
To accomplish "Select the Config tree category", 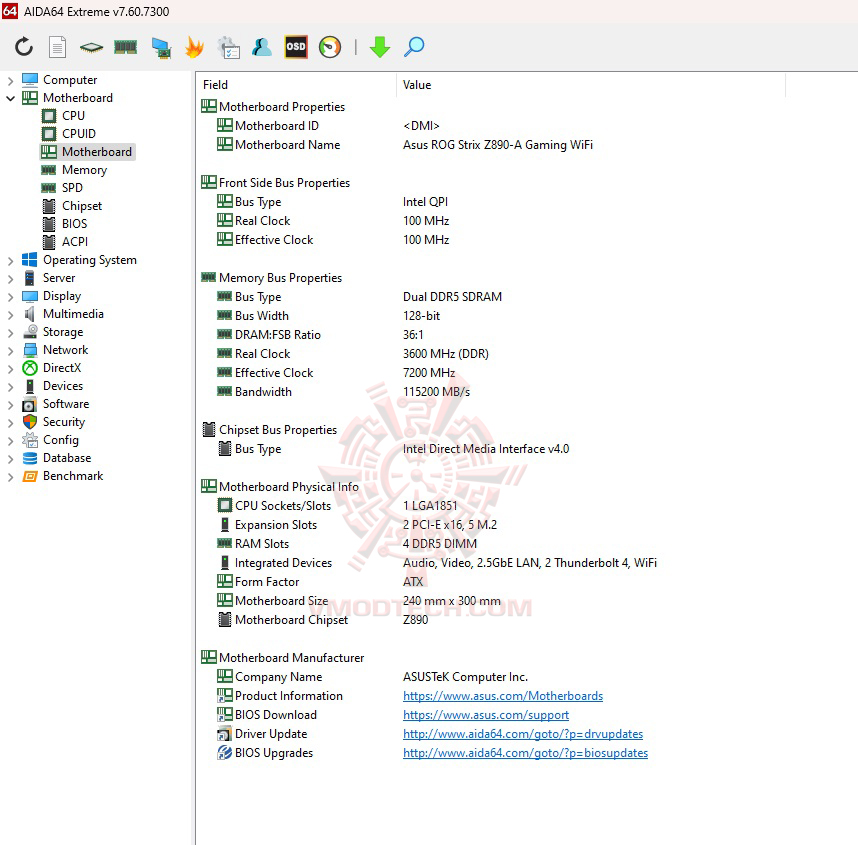I will pyautogui.click(x=61, y=441).
